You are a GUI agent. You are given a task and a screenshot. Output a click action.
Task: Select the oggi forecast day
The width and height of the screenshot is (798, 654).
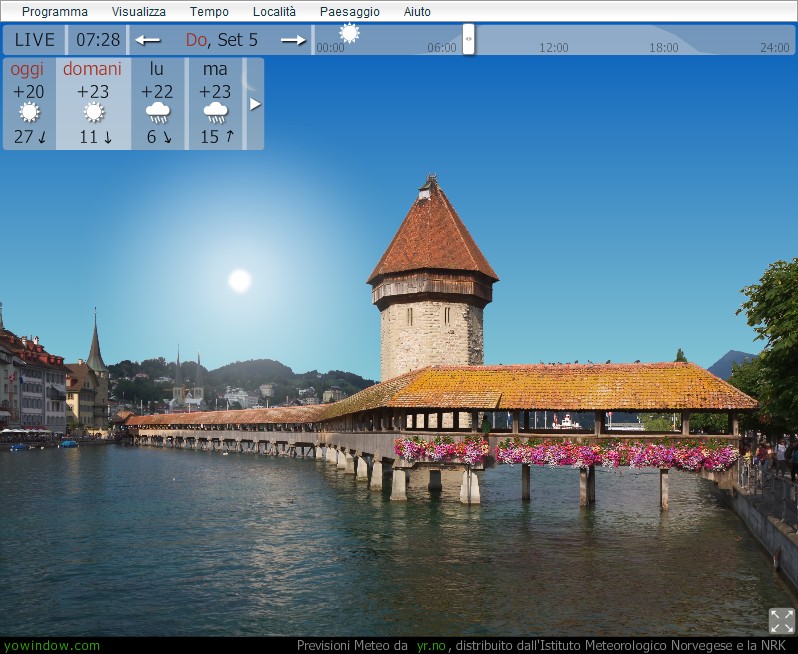[x=29, y=104]
